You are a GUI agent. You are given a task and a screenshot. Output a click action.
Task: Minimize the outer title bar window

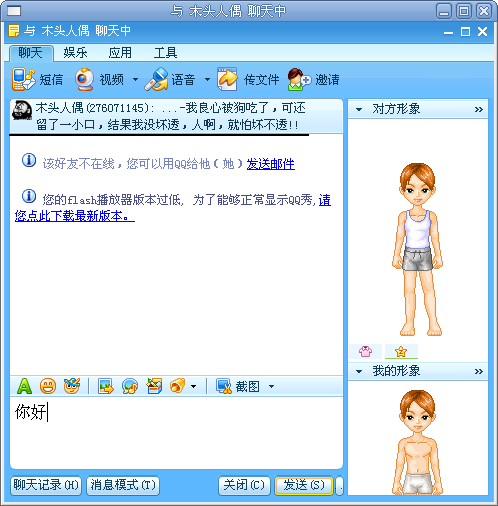pos(444,11)
